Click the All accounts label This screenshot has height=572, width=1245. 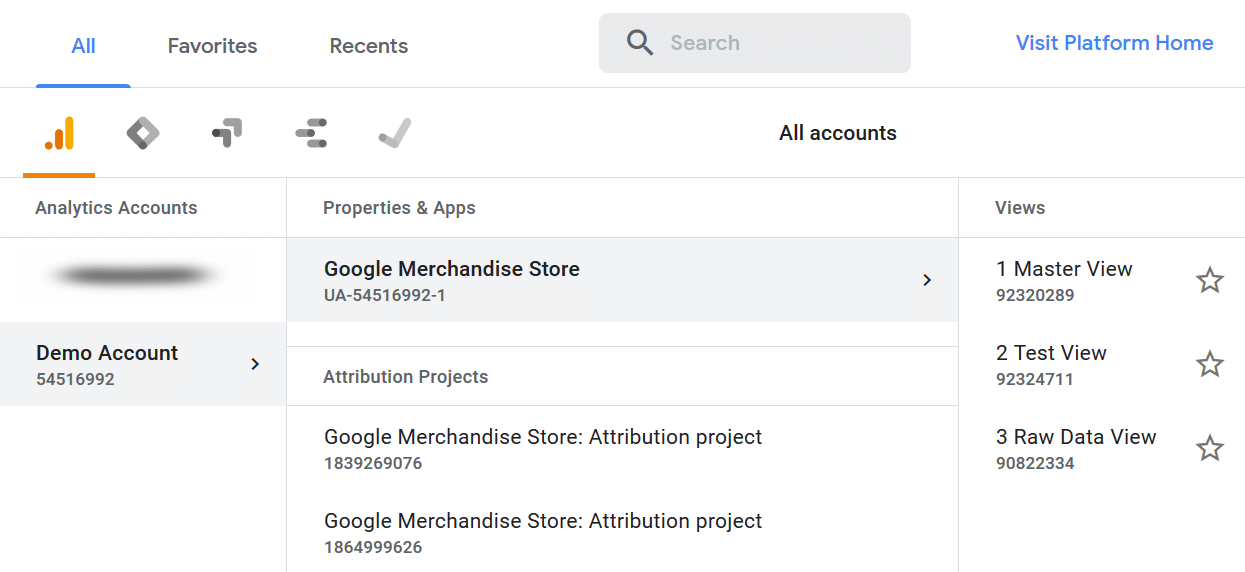838,133
